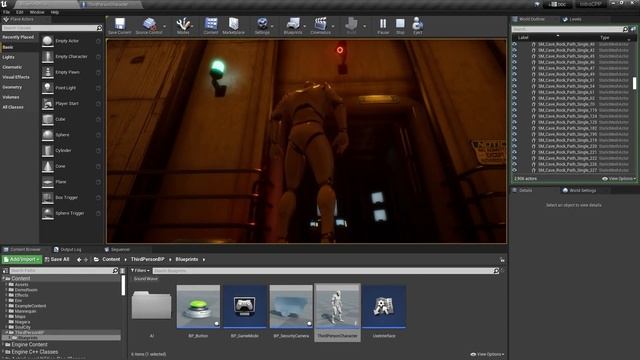Expand the Engine Content folder tree
Screen dimensions: 640x360
[4, 345]
